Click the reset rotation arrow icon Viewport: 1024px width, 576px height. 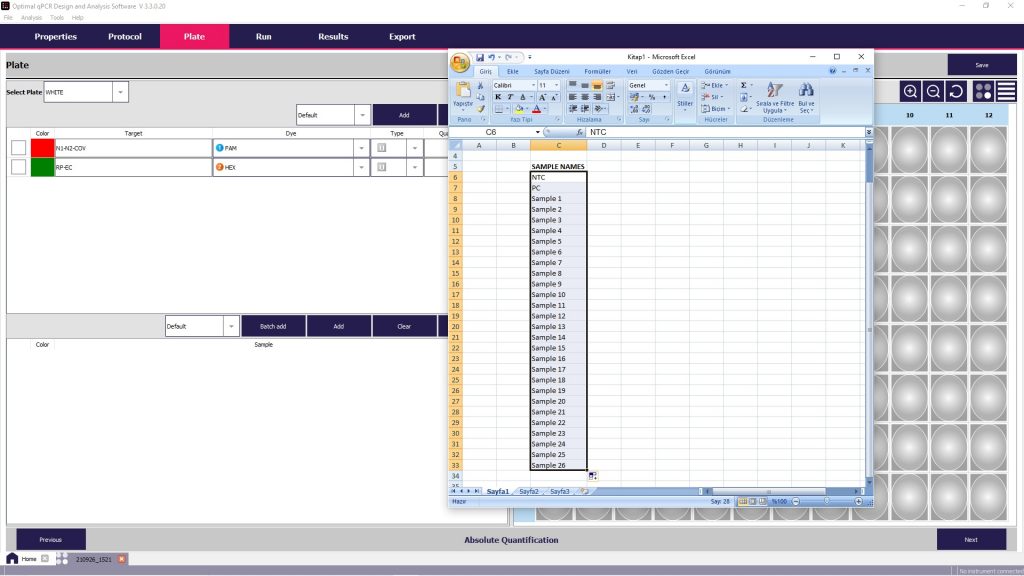(x=956, y=91)
